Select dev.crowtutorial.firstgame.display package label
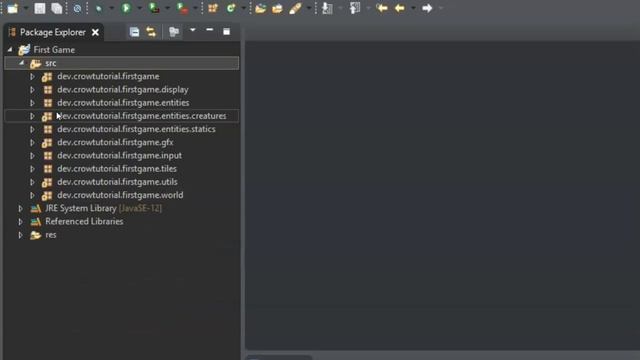Viewport: 640px width, 360px height. pyautogui.click(x=123, y=89)
